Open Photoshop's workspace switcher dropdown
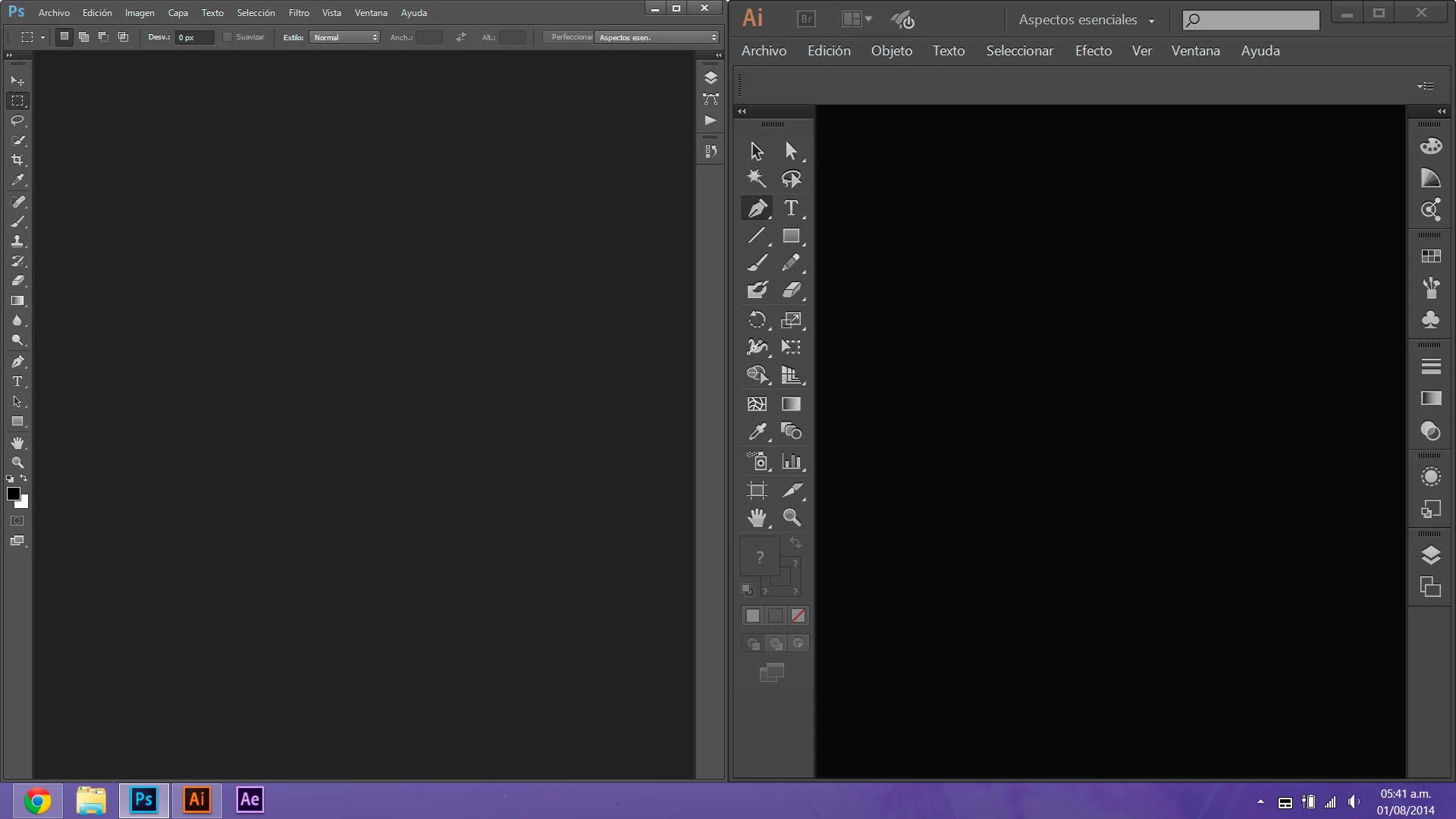Image resolution: width=1456 pixels, height=819 pixels. [x=657, y=37]
